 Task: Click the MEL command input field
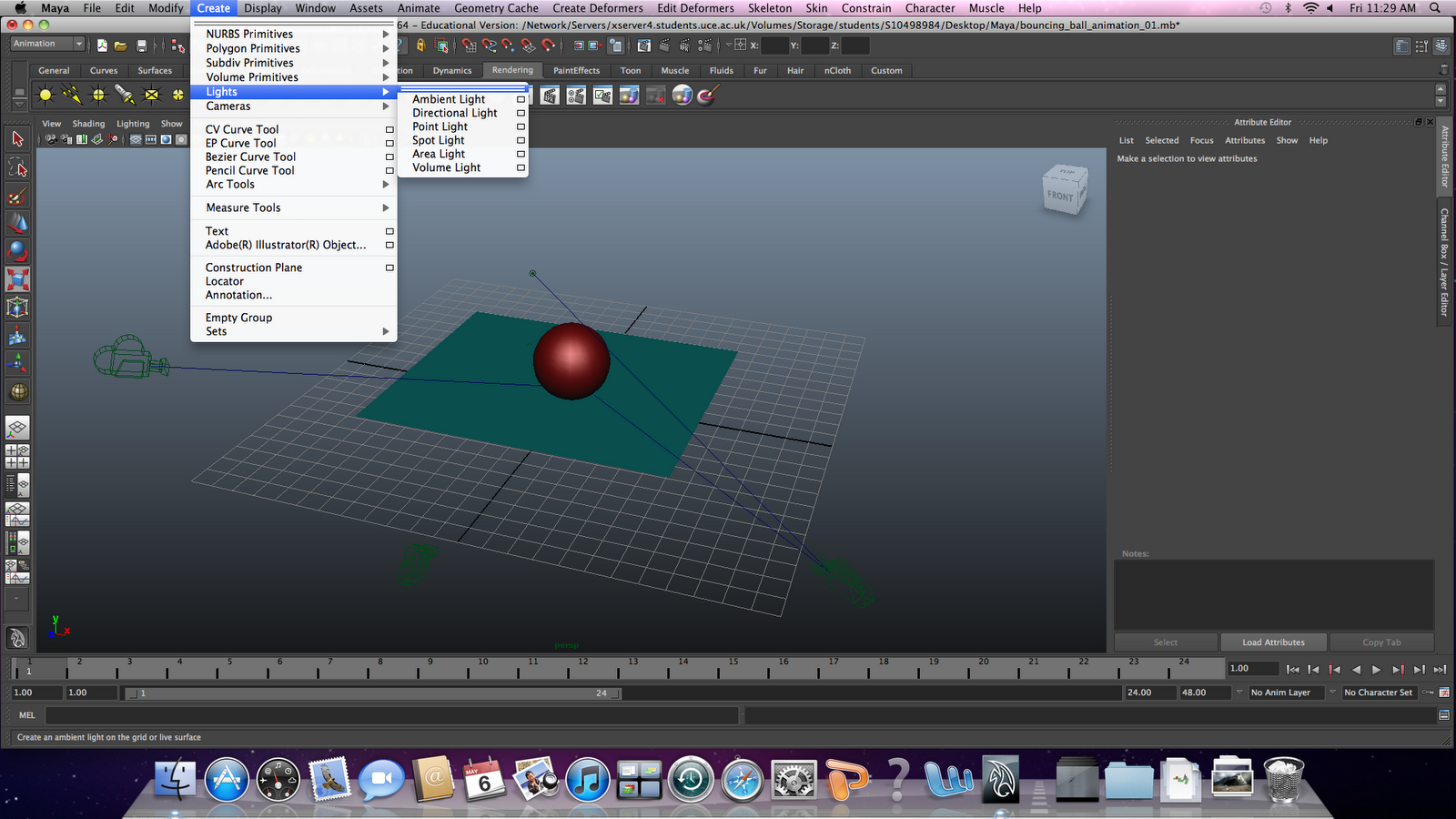(391, 715)
